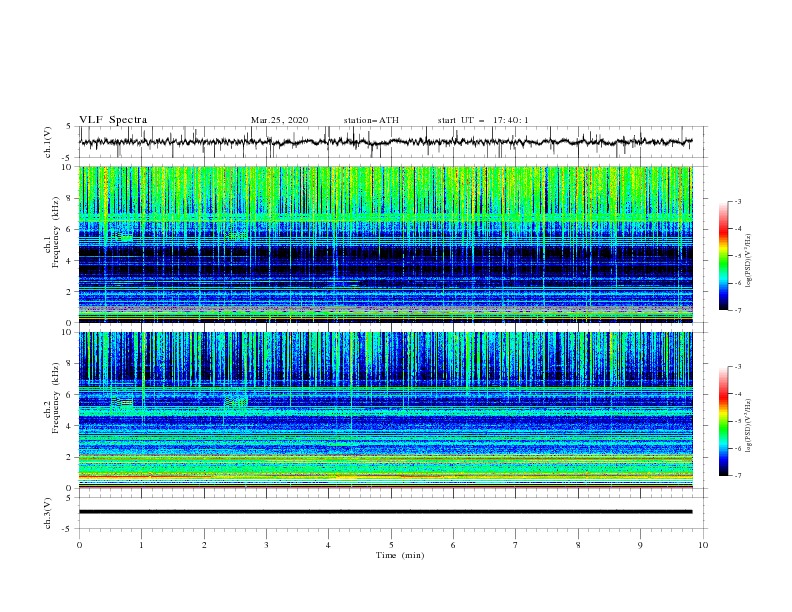
Task: Select the ch.2 "Frequency (kHz)" axis label
Action: [x=56, y=398]
